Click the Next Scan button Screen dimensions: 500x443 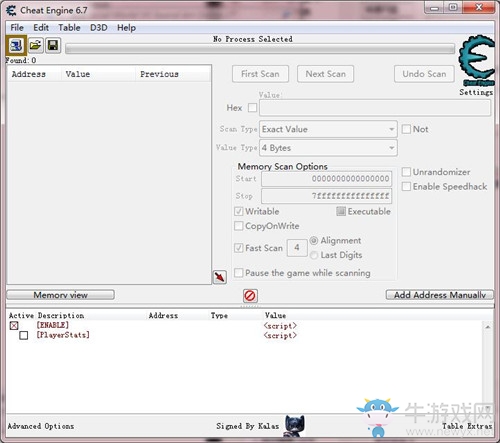[x=326, y=74]
